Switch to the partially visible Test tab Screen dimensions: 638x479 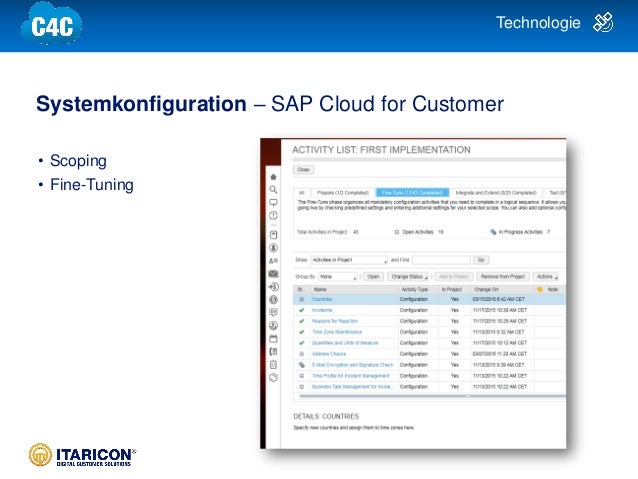point(555,193)
